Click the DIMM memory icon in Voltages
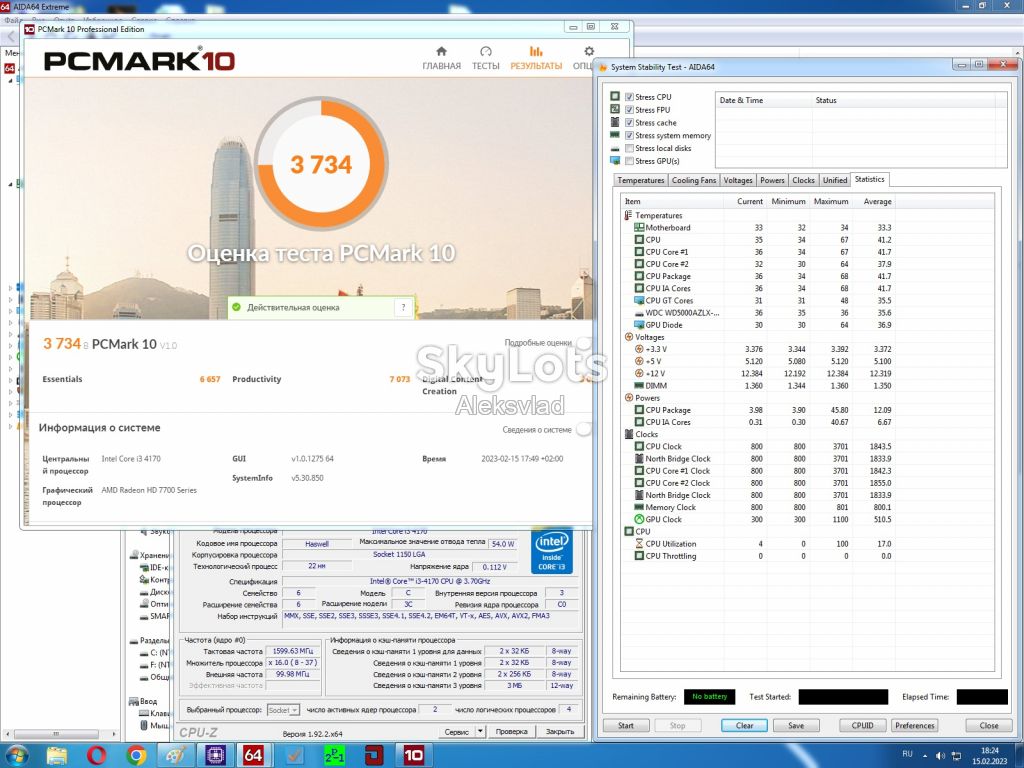 [x=639, y=386]
